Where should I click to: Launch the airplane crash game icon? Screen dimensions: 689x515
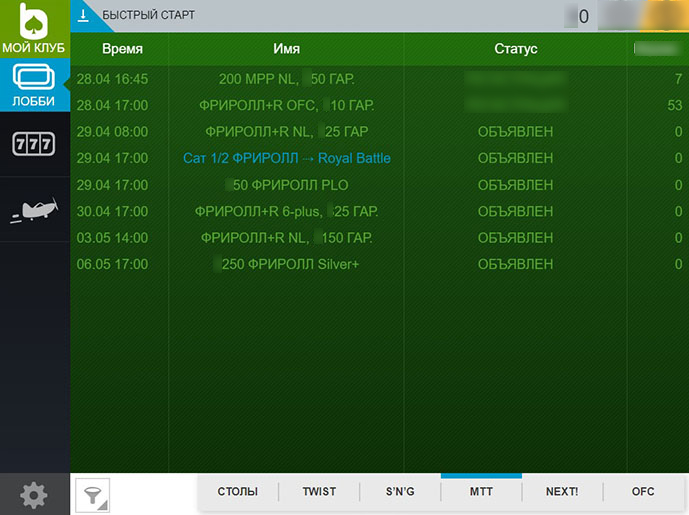click(34, 210)
